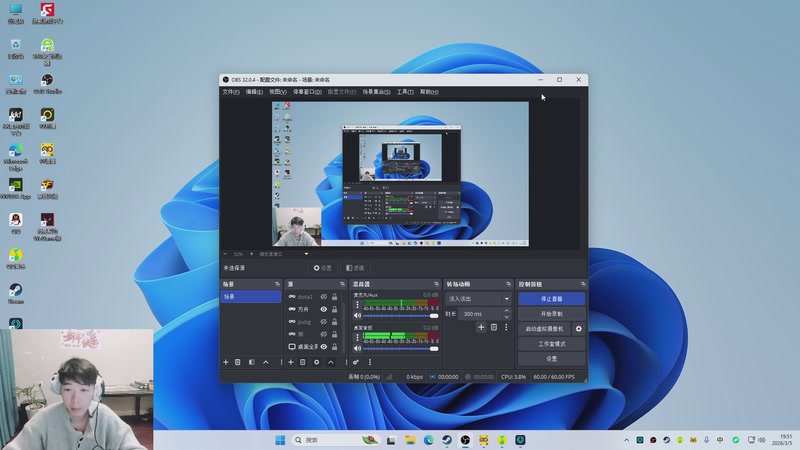Viewport: 800px width, 450px height.
Task: Zoom in preview with the plus icon
Action: pos(251,254)
